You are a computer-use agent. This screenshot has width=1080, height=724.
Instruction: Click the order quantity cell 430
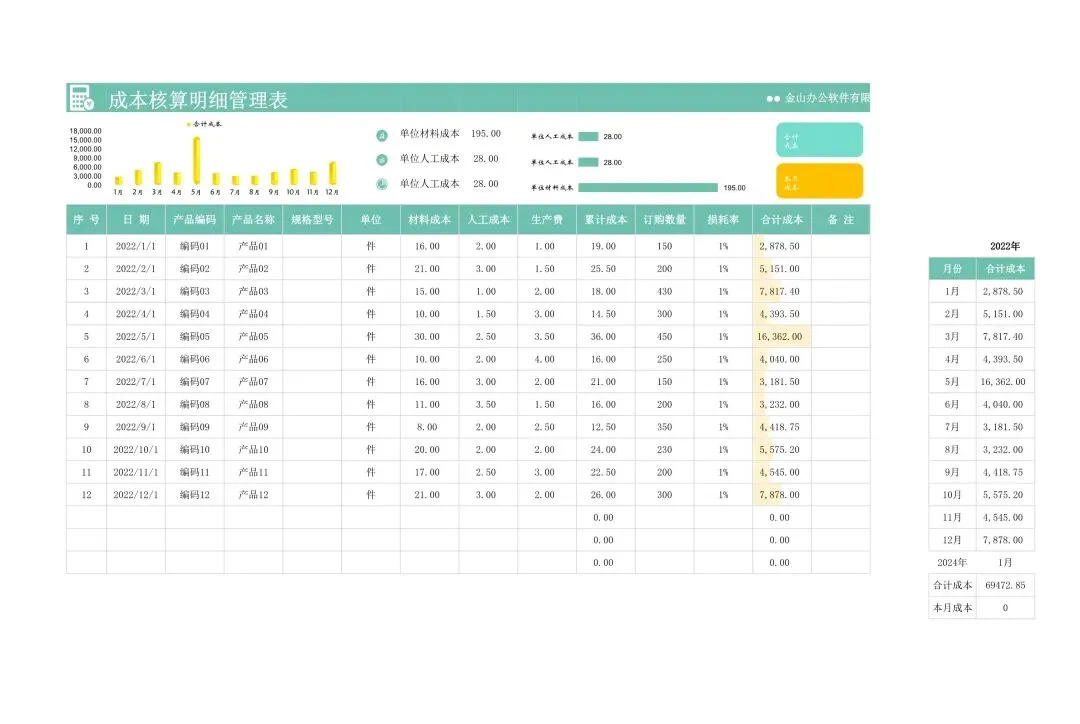pos(665,291)
